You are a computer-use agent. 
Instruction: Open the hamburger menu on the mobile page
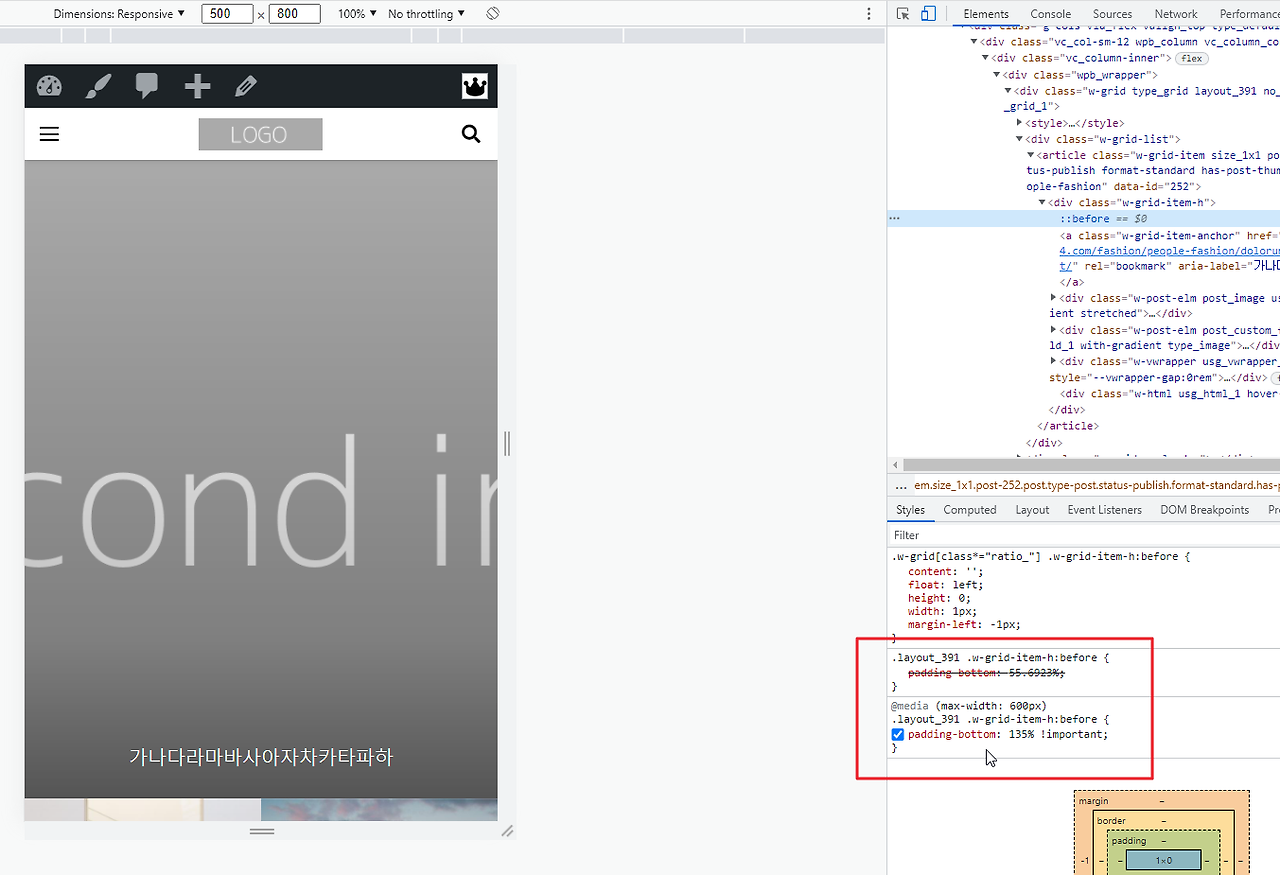pyautogui.click(x=49, y=134)
